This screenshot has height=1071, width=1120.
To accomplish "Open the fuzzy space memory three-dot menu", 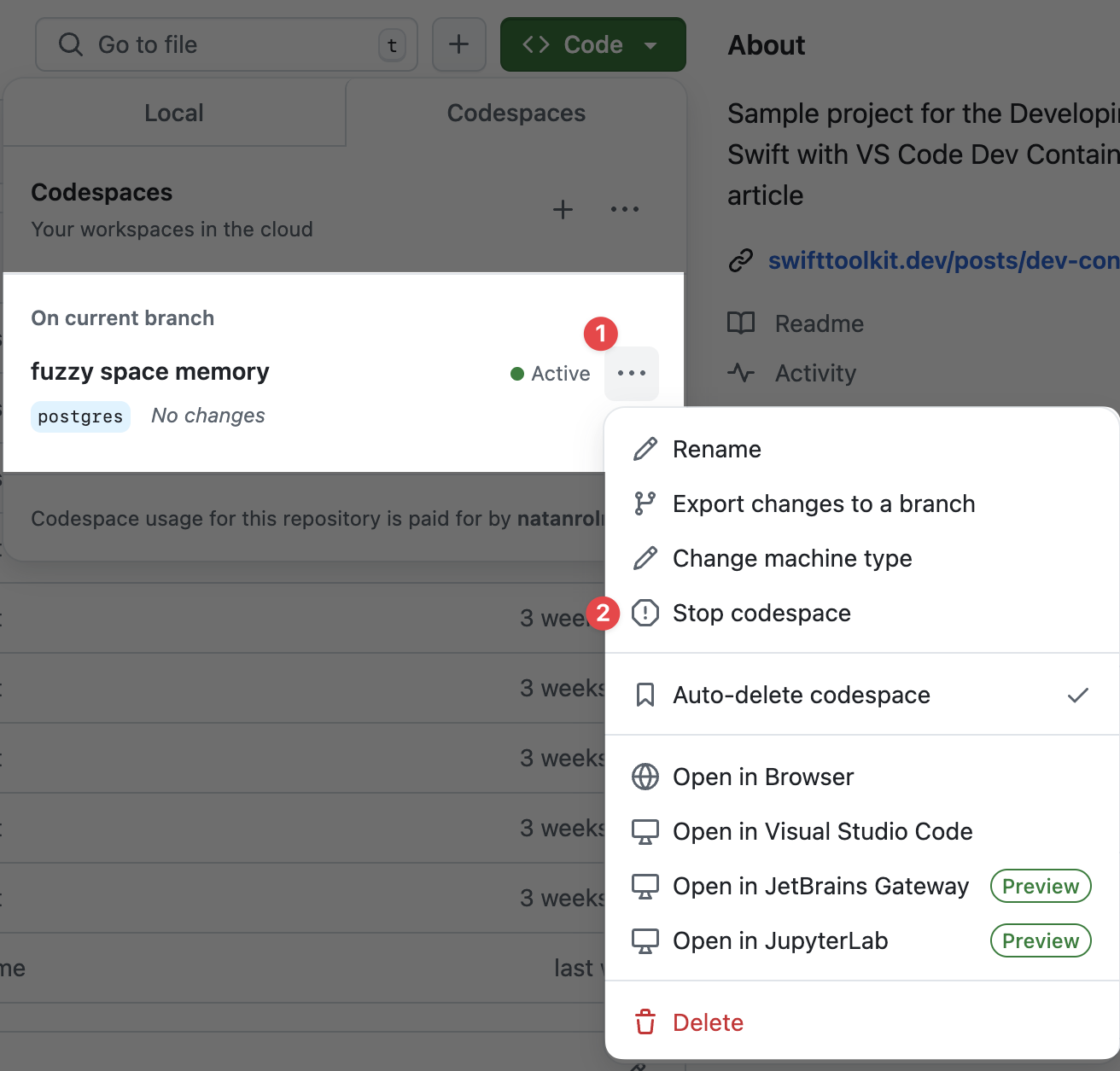I will [x=632, y=373].
